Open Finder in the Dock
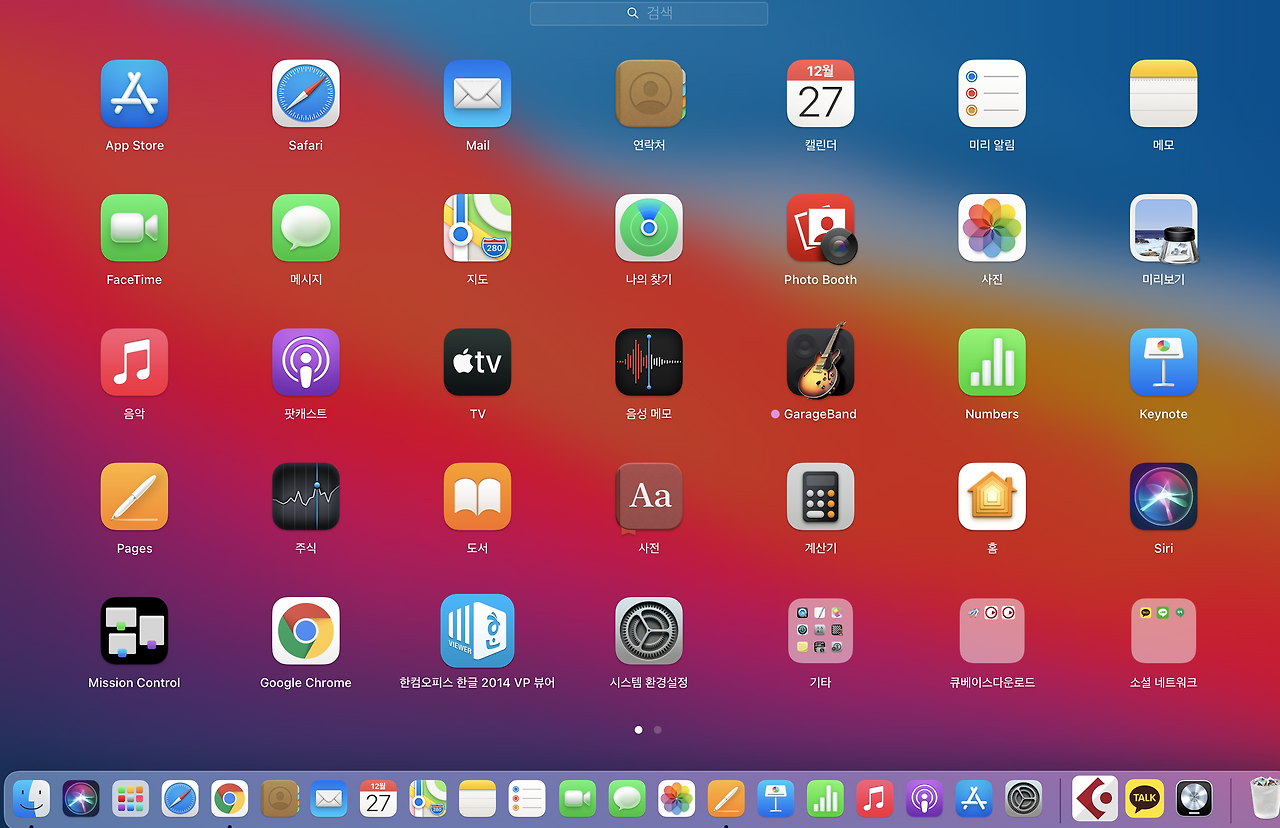 coord(32,798)
